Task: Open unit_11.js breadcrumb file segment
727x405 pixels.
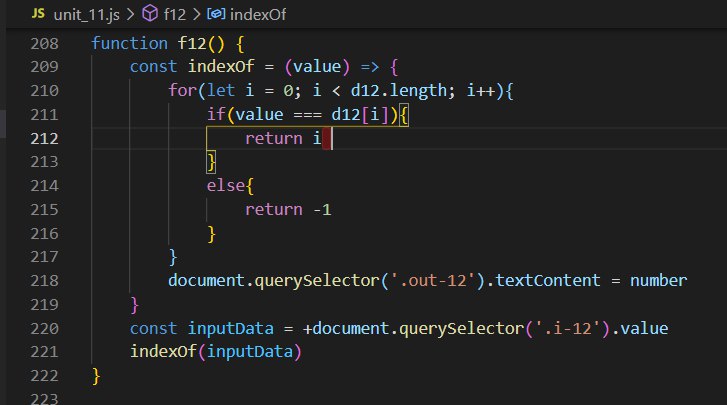Action: point(86,15)
